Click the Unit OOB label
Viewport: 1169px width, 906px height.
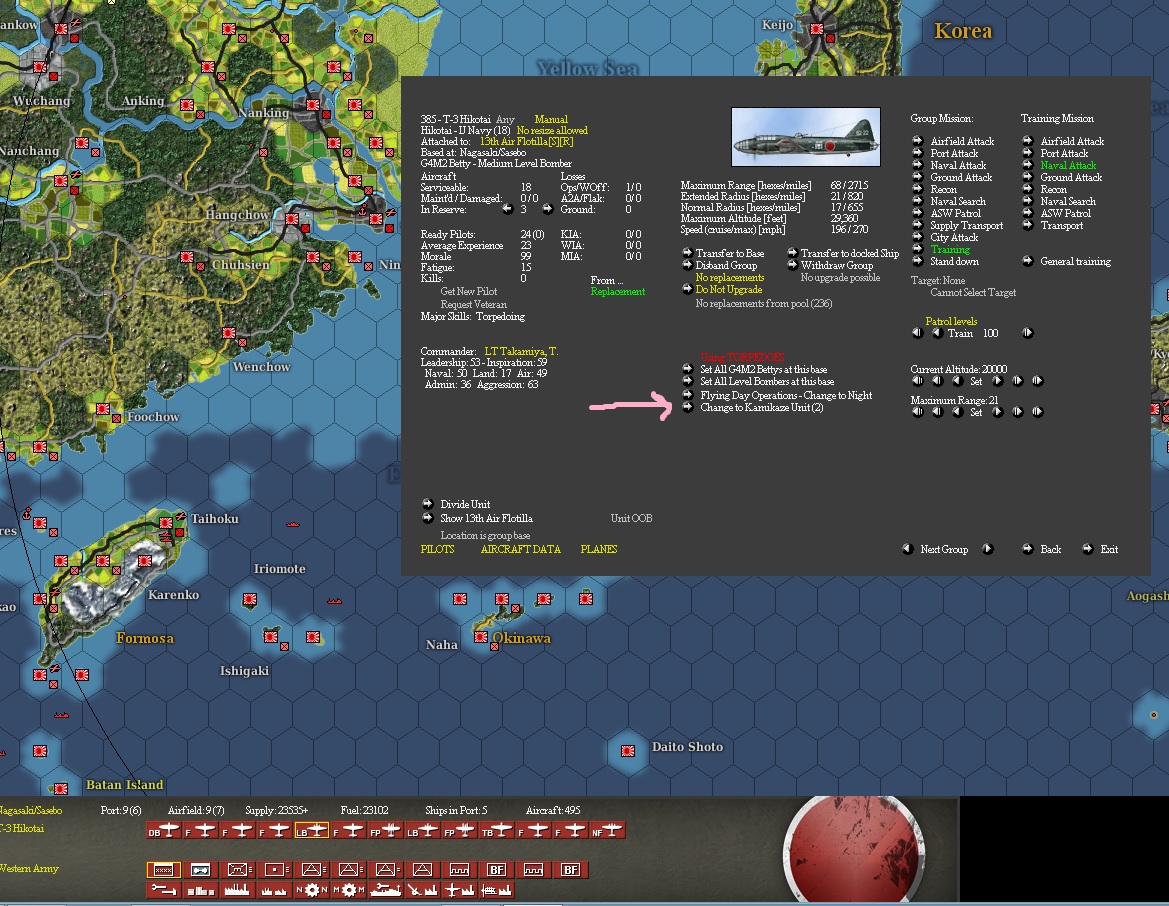[631, 518]
